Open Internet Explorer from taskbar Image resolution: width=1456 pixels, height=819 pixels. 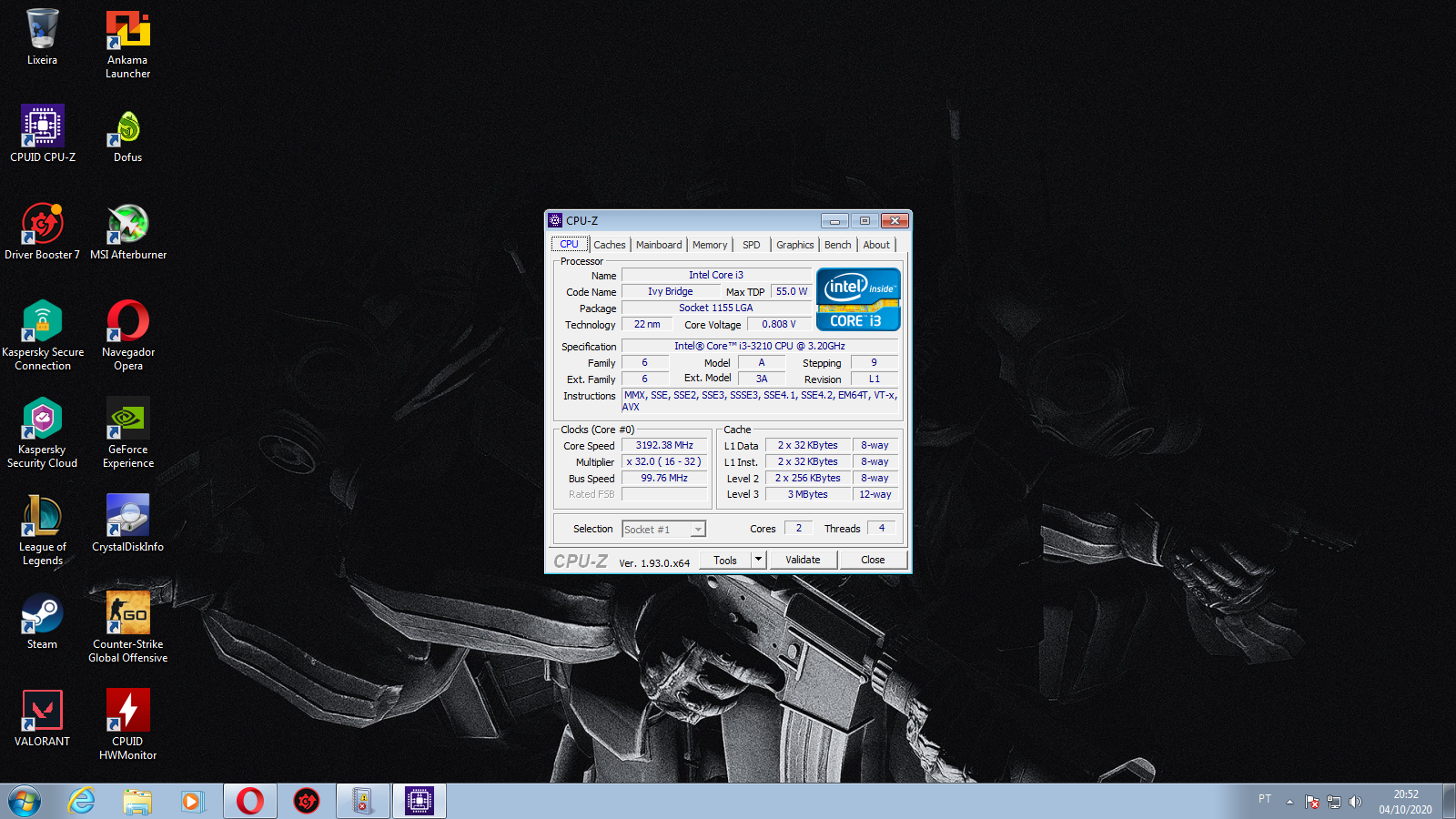tap(82, 801)
